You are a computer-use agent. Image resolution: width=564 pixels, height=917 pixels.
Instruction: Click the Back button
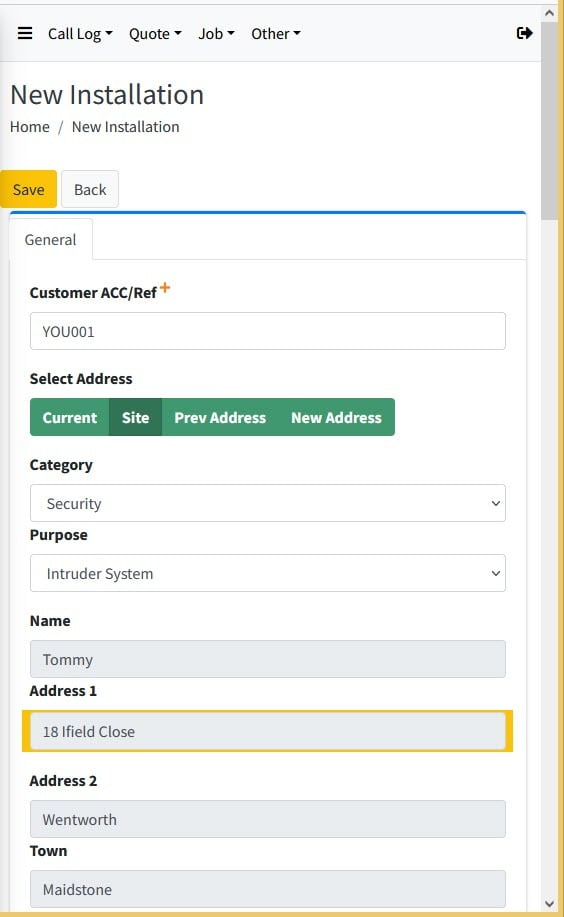pos(90,189)
